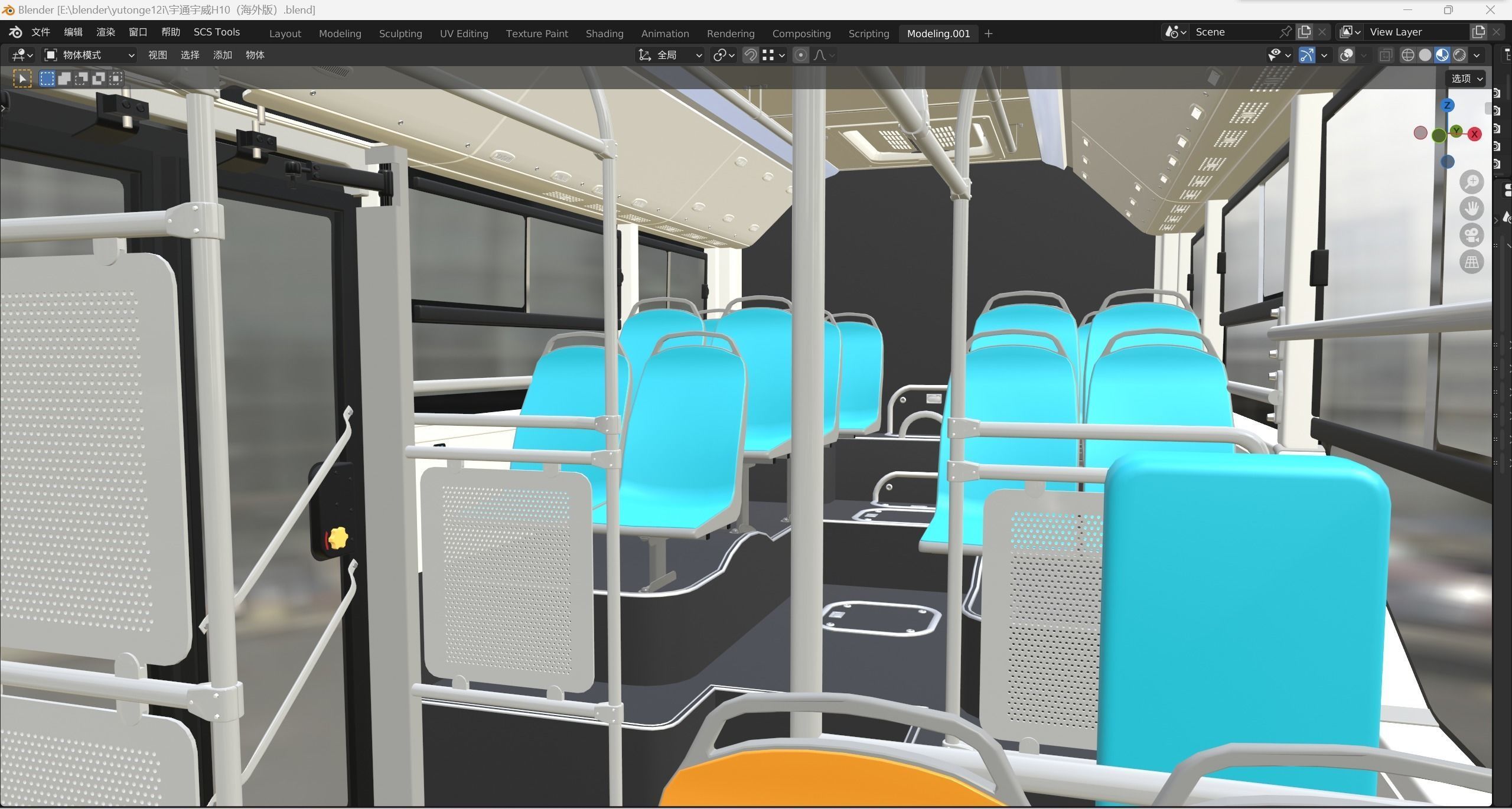
Task: Open the 添加 viewport menu
Action: (x=222, y=55)
